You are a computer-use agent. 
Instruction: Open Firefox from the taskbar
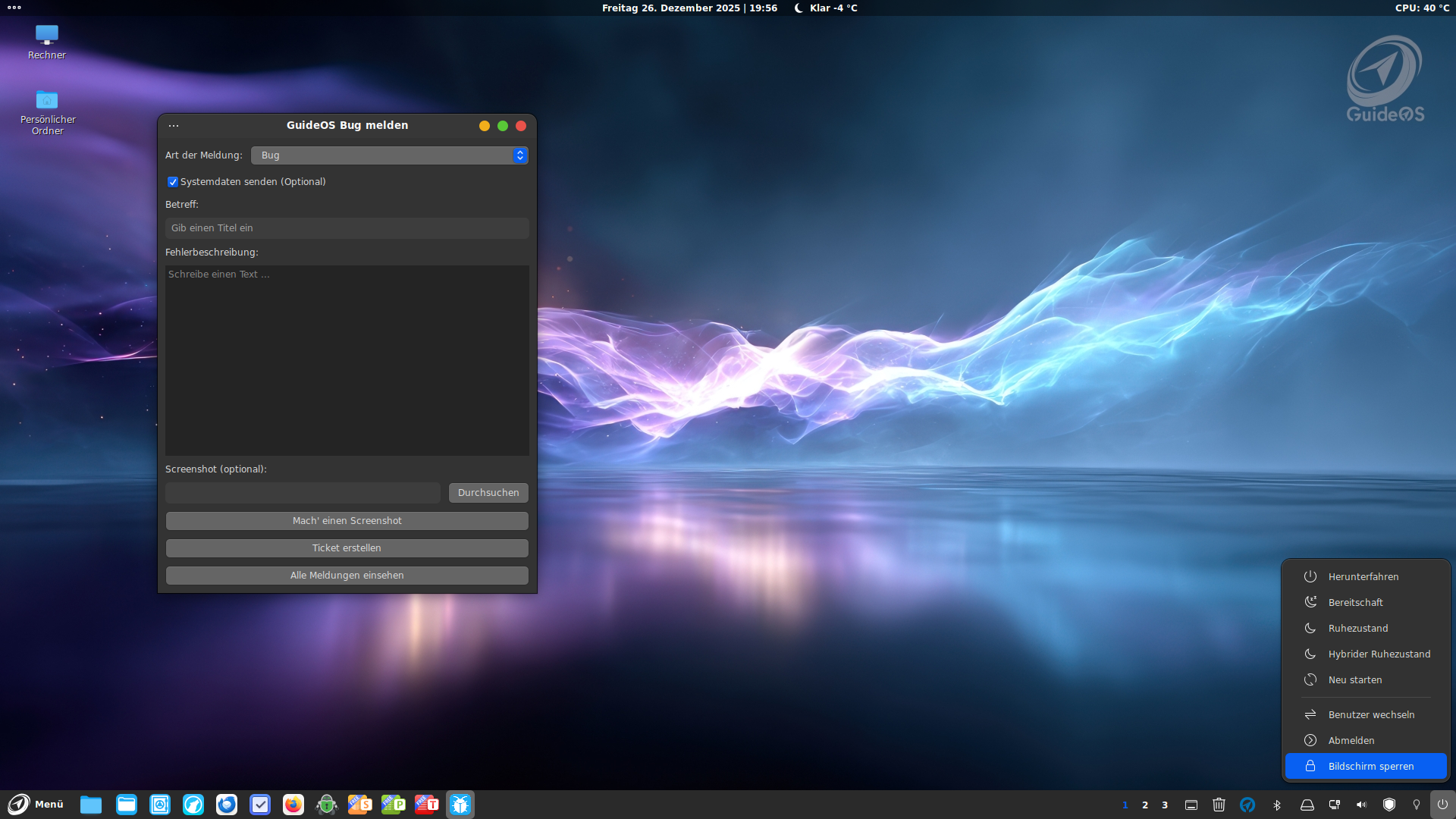(293, 805)
